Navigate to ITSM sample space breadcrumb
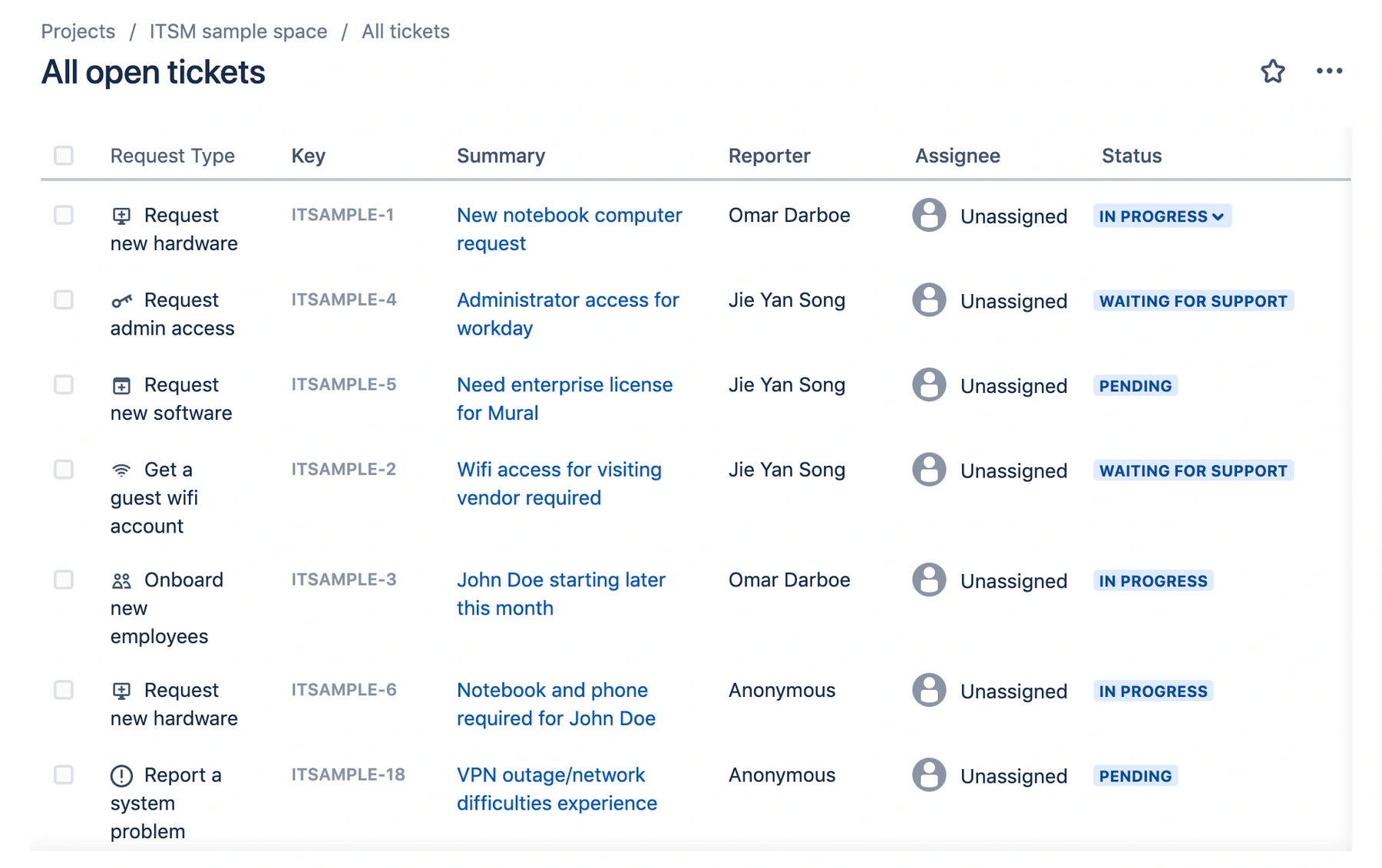This screenshot has width=1382, height=868. [x=238, y=31]
